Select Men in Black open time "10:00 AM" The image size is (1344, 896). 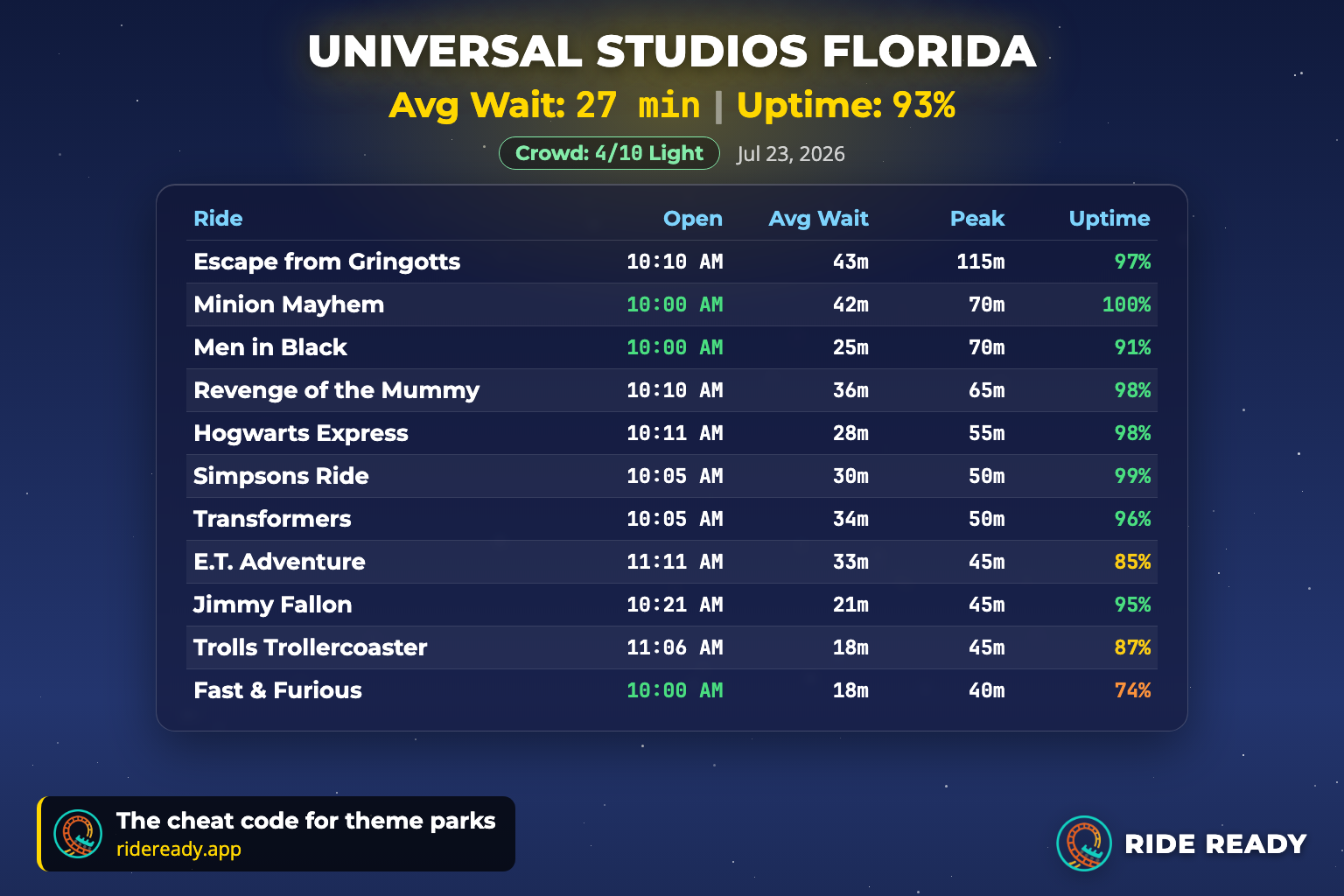[675, 347]
